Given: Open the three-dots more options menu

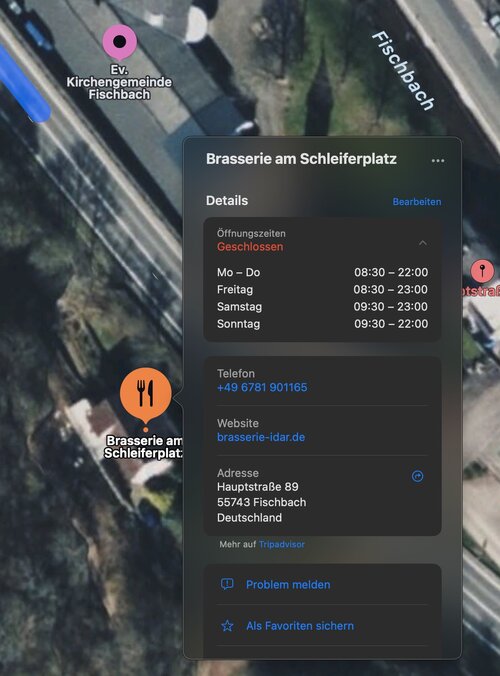Looking at the screenshot, I should [x=438, y=161].
